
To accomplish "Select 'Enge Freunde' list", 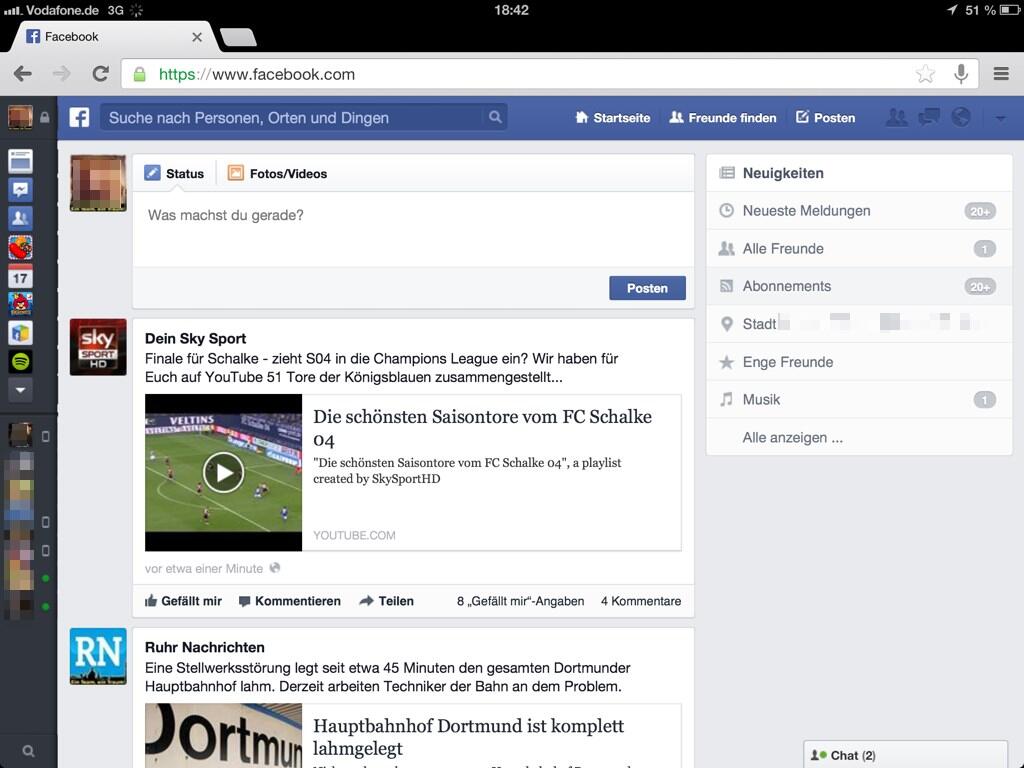I will tap(859, 362).
